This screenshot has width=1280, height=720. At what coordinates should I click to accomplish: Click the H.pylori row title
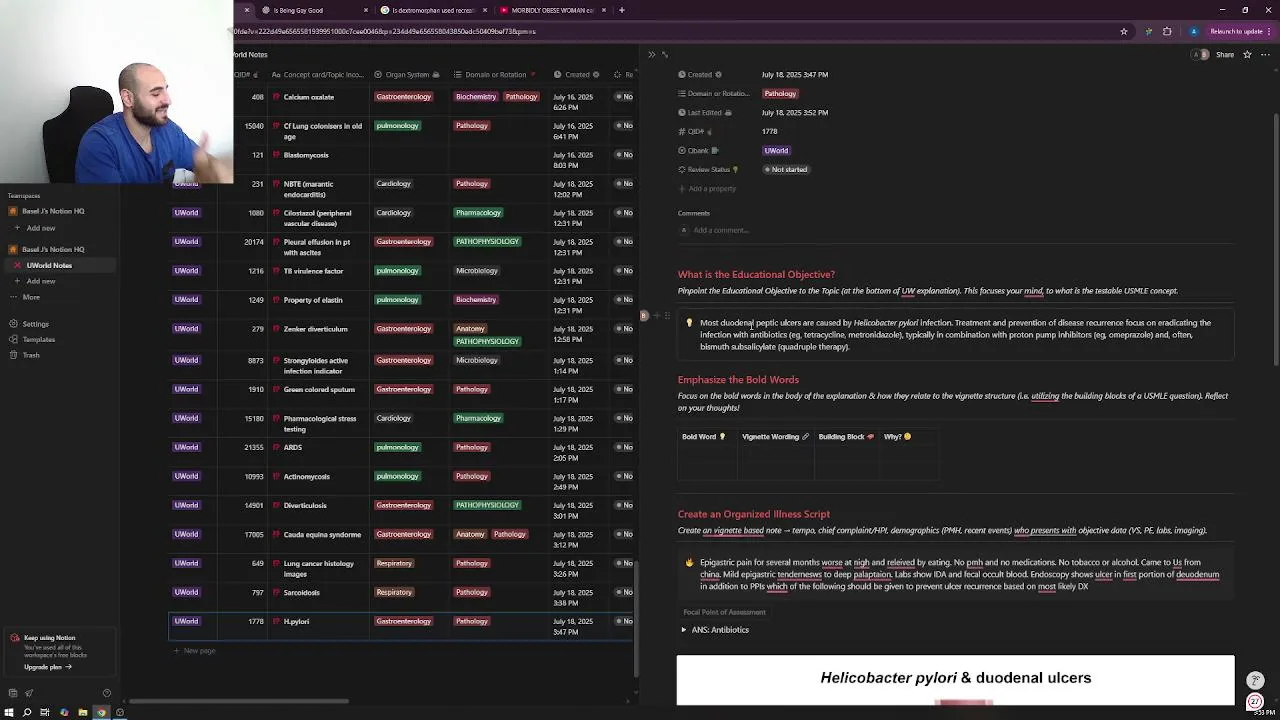[296, 622]
